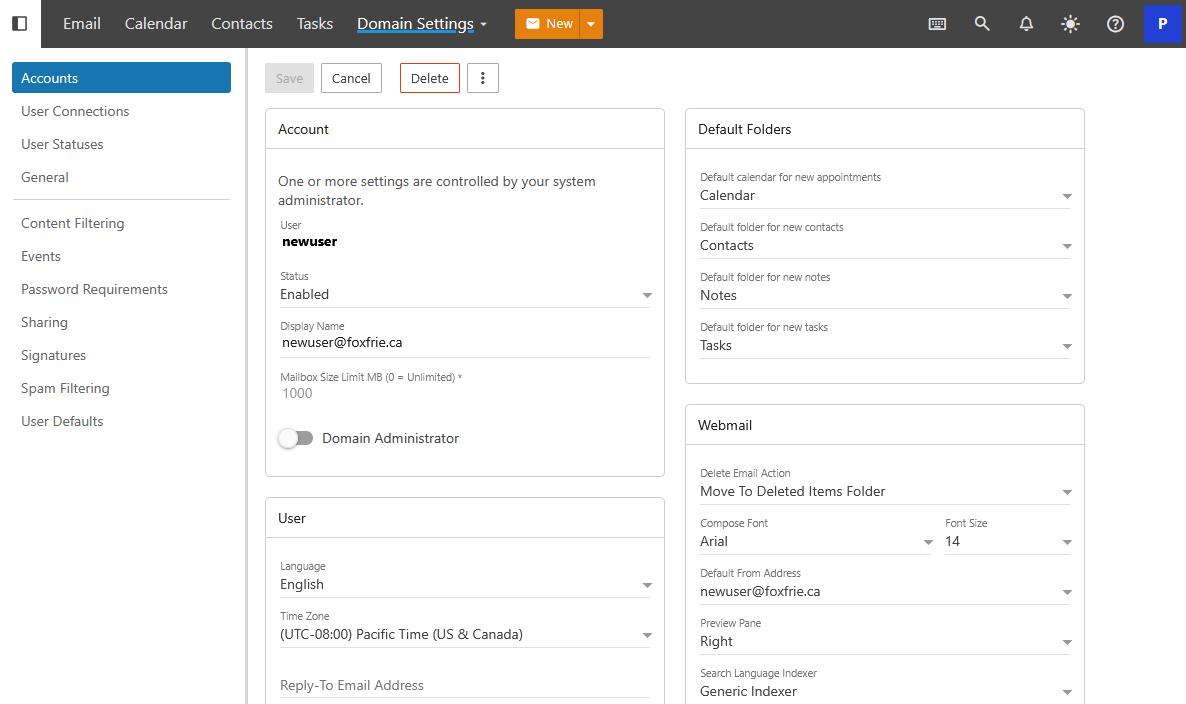Click the Display Name input field
Image resolution: width=1186 pixels, height=704 pixels.
coord(465,342)
